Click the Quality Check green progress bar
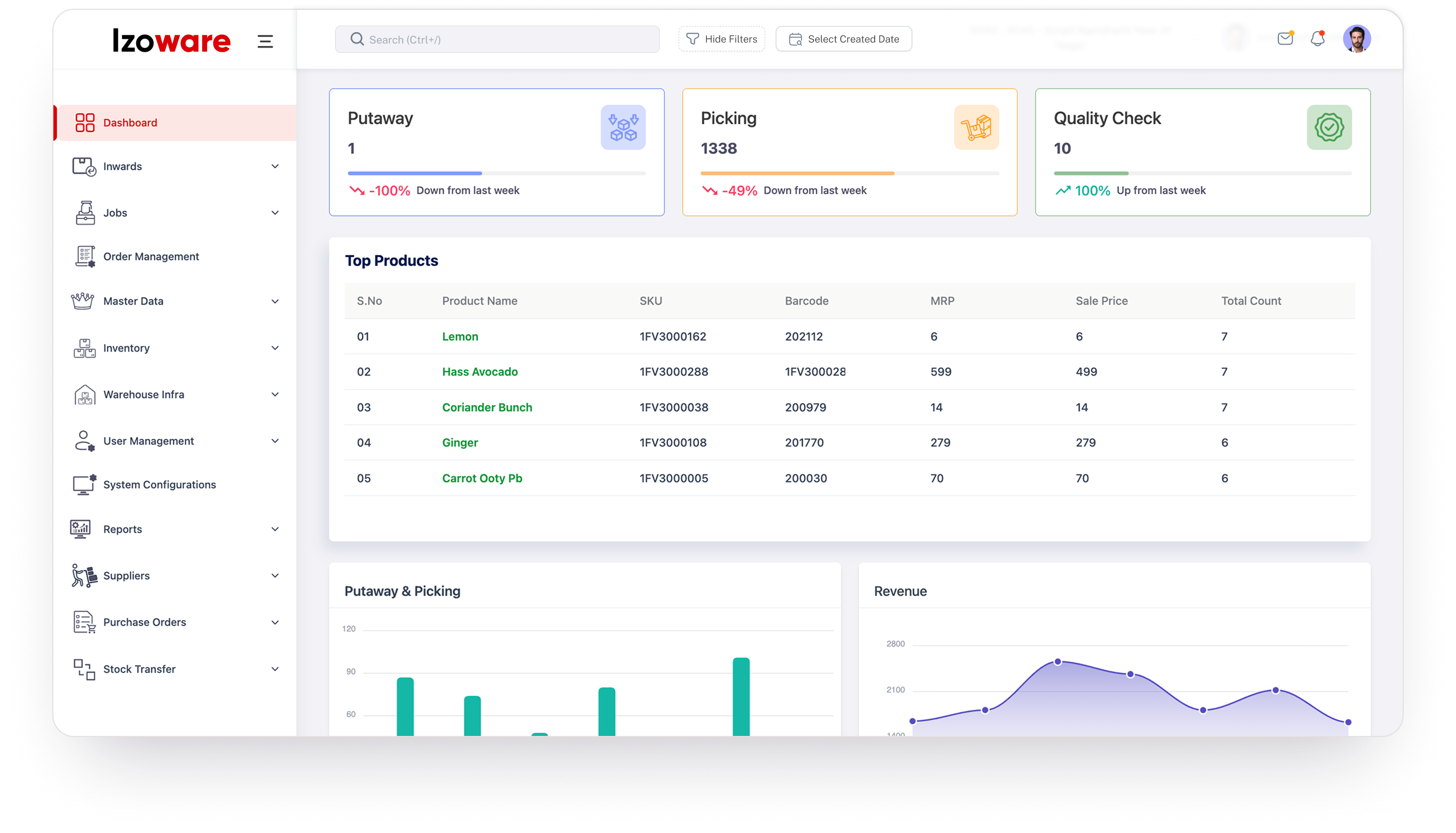The width and height of the screenshot is (1456, 833). click(x=1090, y=173)
